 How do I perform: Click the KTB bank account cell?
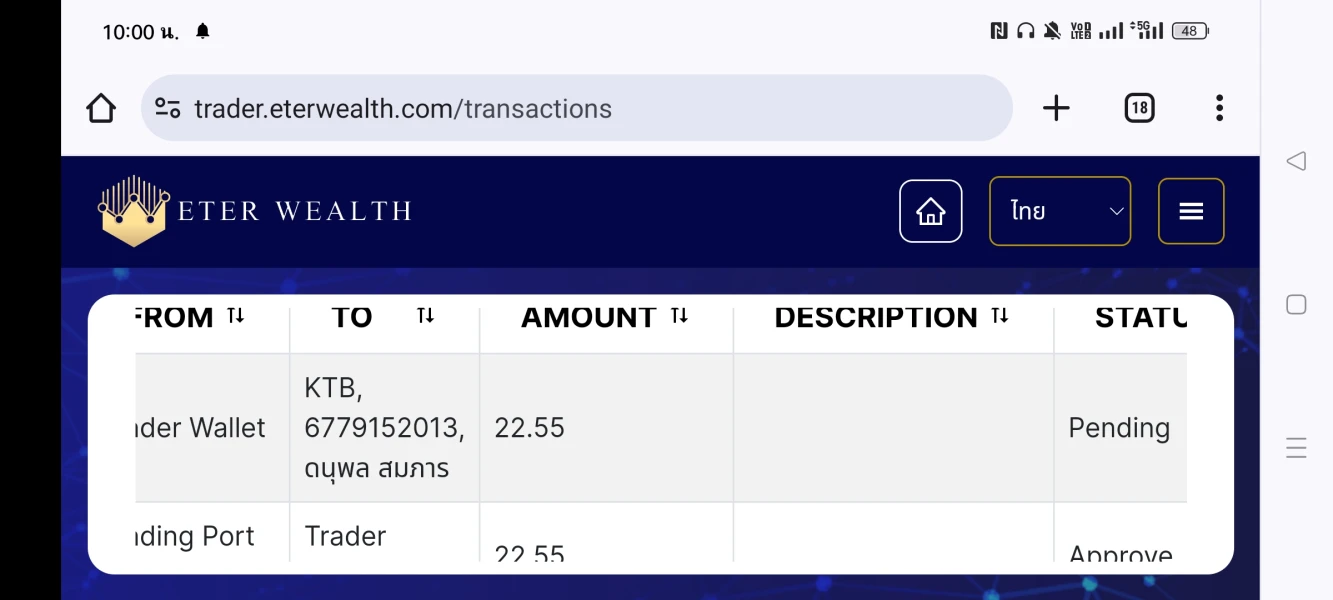[384, 428]
